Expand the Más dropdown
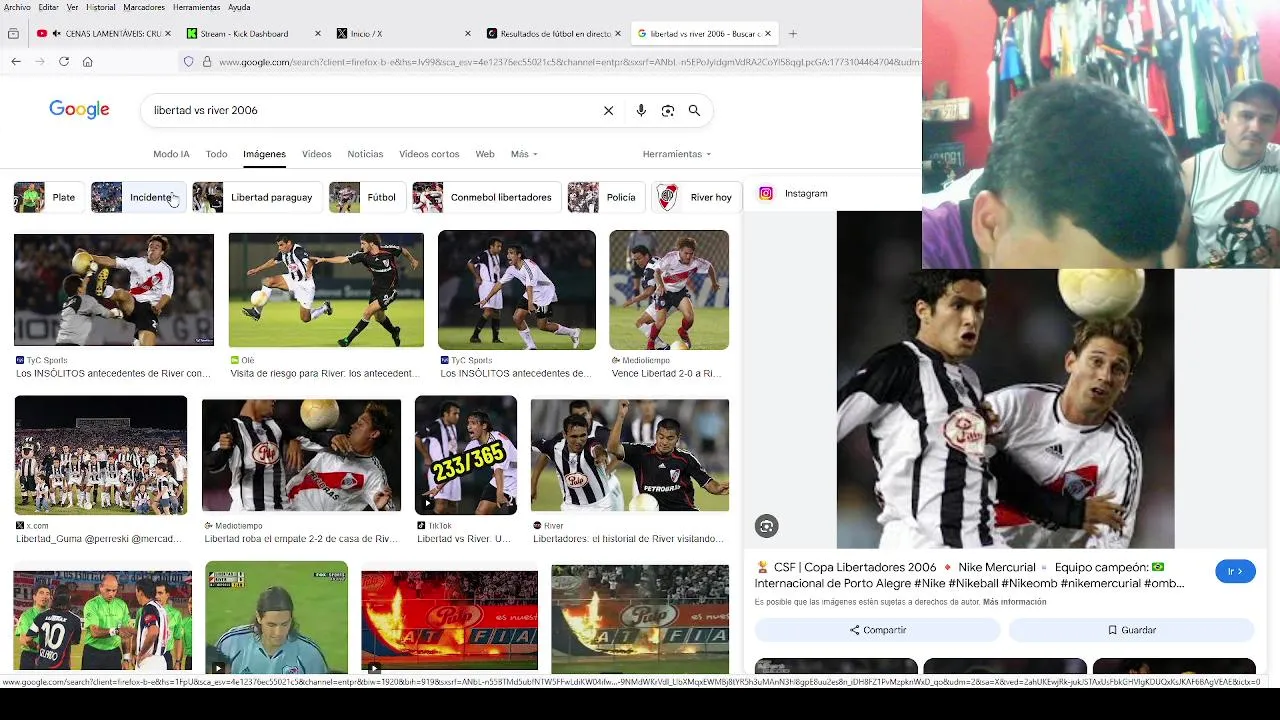1280x720 pixels. [524, 154]
